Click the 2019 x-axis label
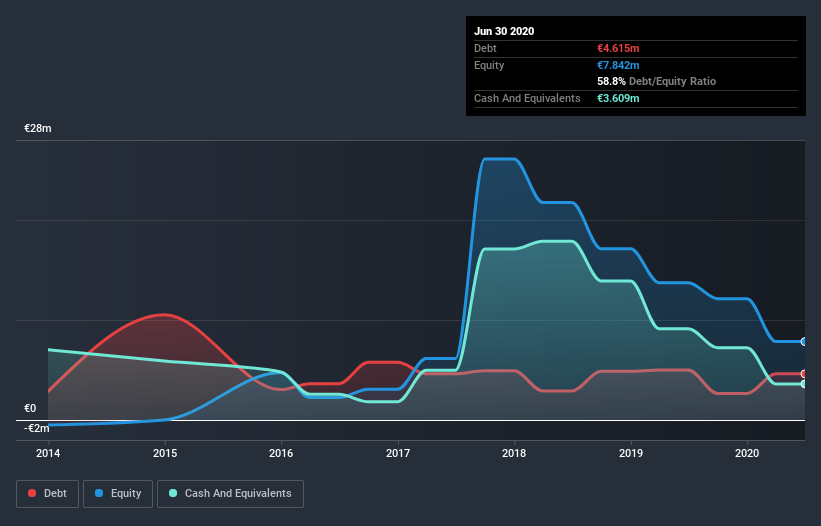Viewport: 821px width, 526px height. click(x=631, y=453)
